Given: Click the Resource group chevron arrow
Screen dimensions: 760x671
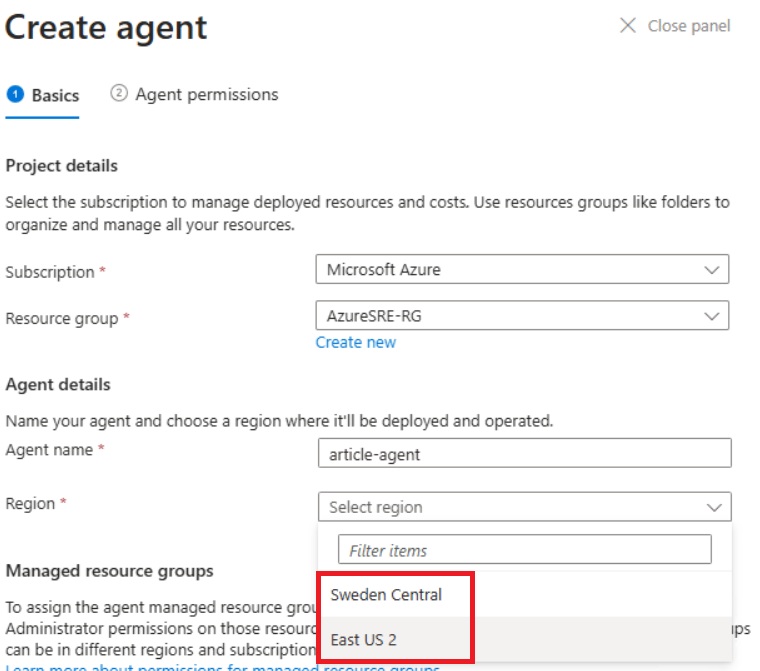Looking at the screenshot, I should [x=711, y=316].
